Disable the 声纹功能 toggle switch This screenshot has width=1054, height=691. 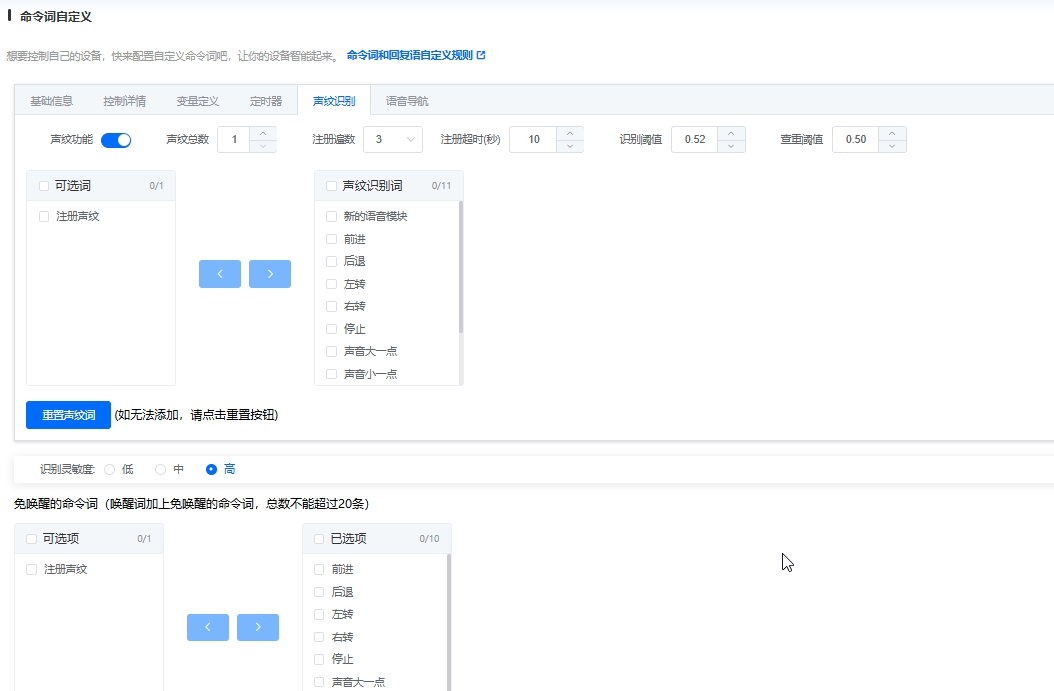coord(116,140)
